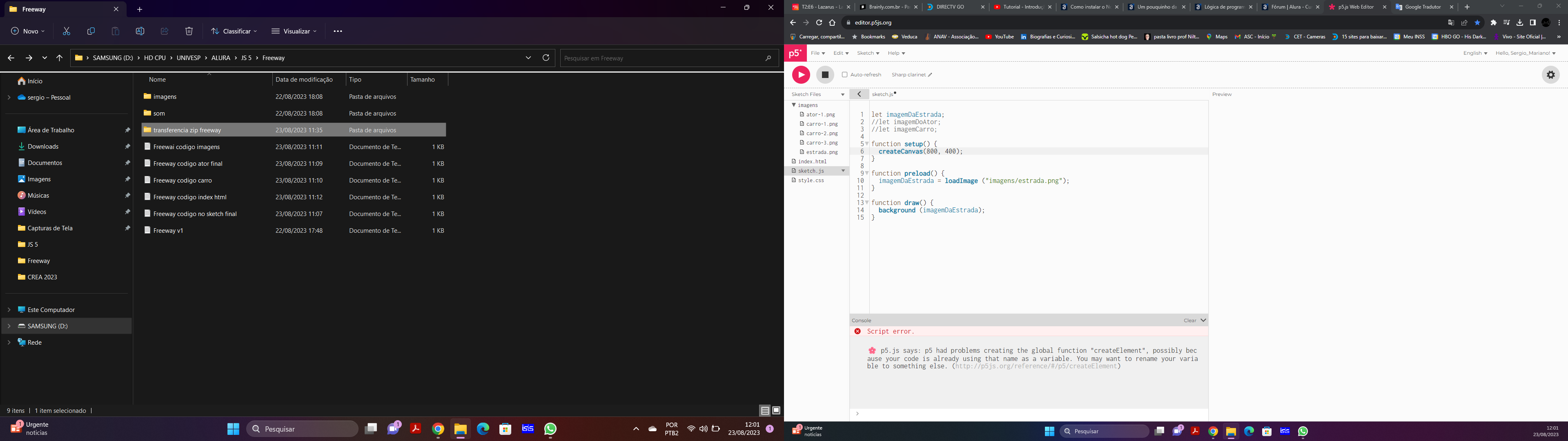Open the p5js.org createElement reference link
The height and width of the screenshot is (441, 1568).
click(1036, 366)
